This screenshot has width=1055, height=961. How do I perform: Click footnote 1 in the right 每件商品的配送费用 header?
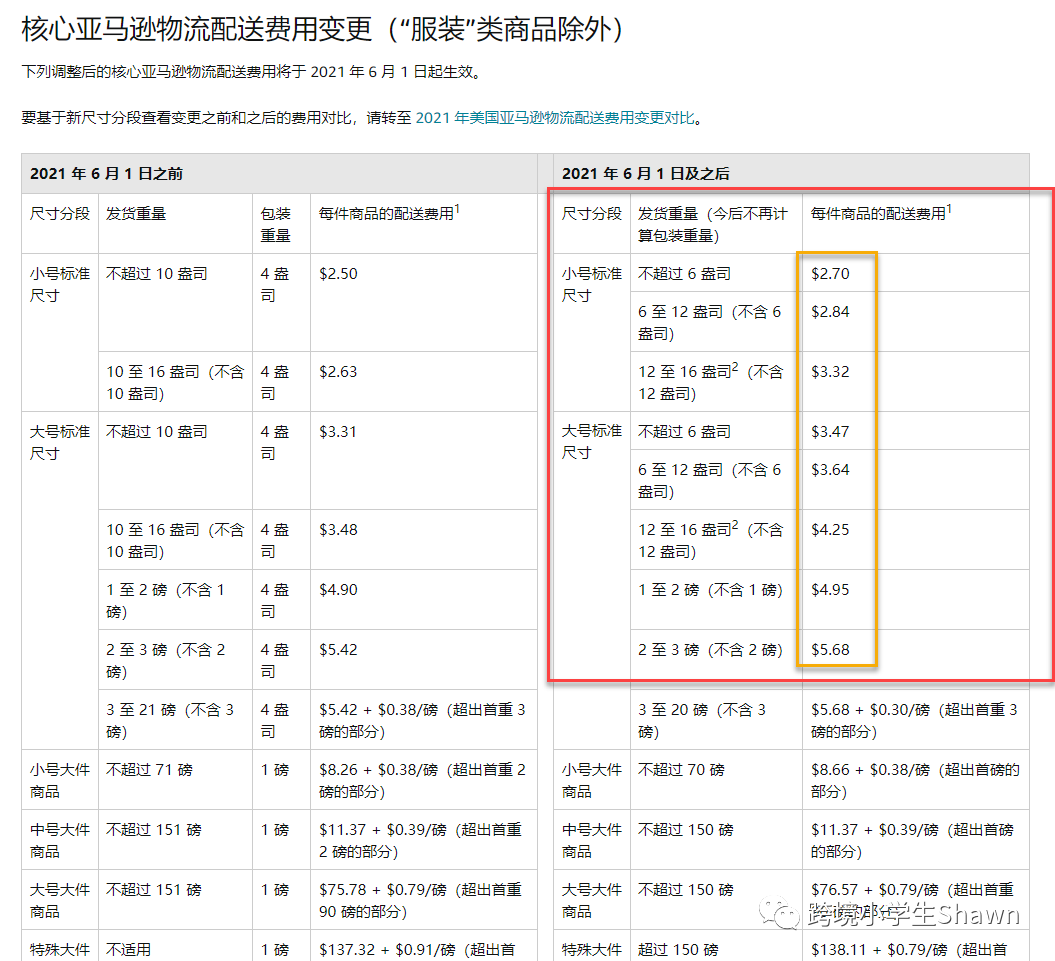948,209
